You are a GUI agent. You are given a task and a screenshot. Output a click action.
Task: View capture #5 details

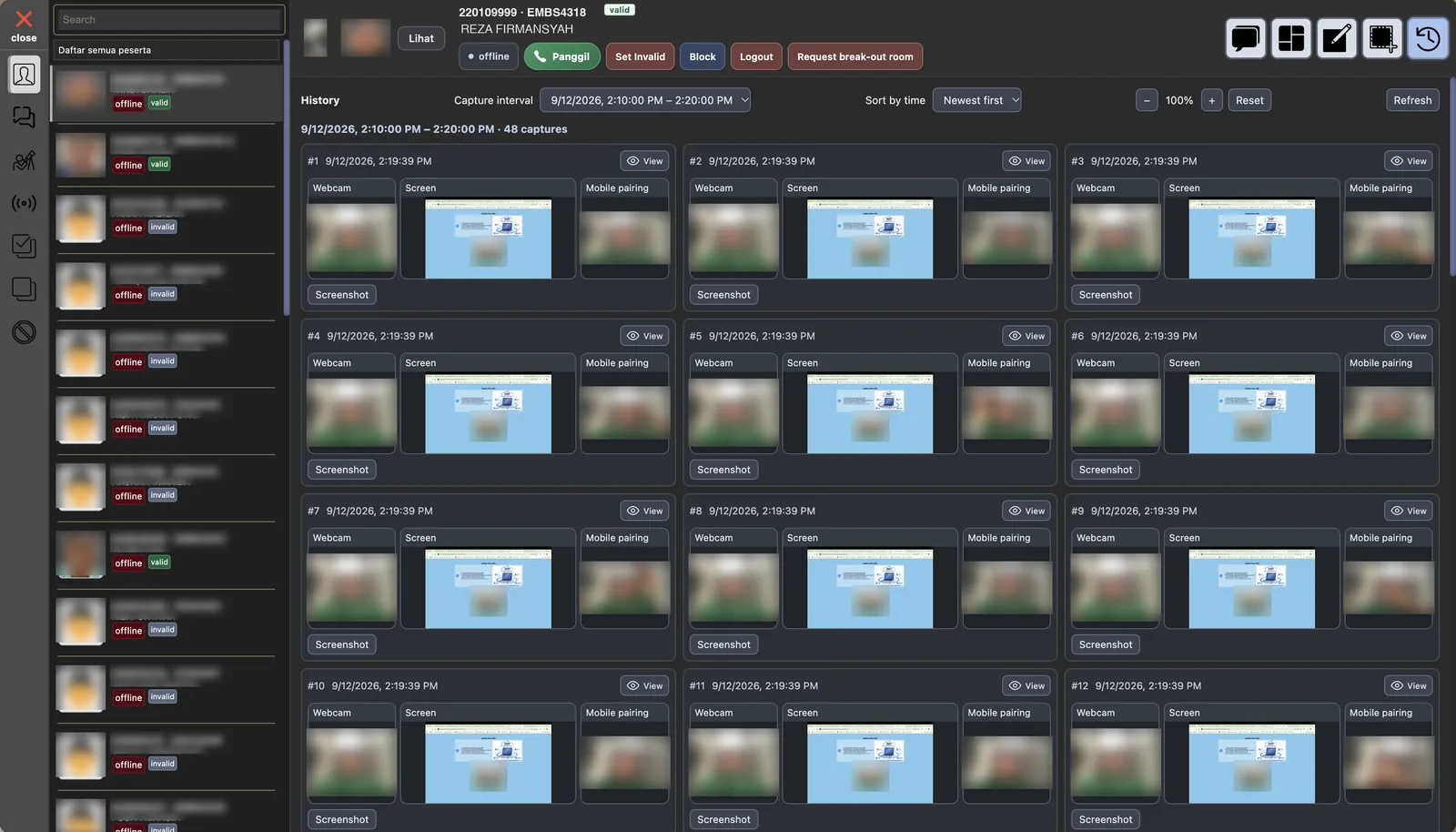[1026, 336]
